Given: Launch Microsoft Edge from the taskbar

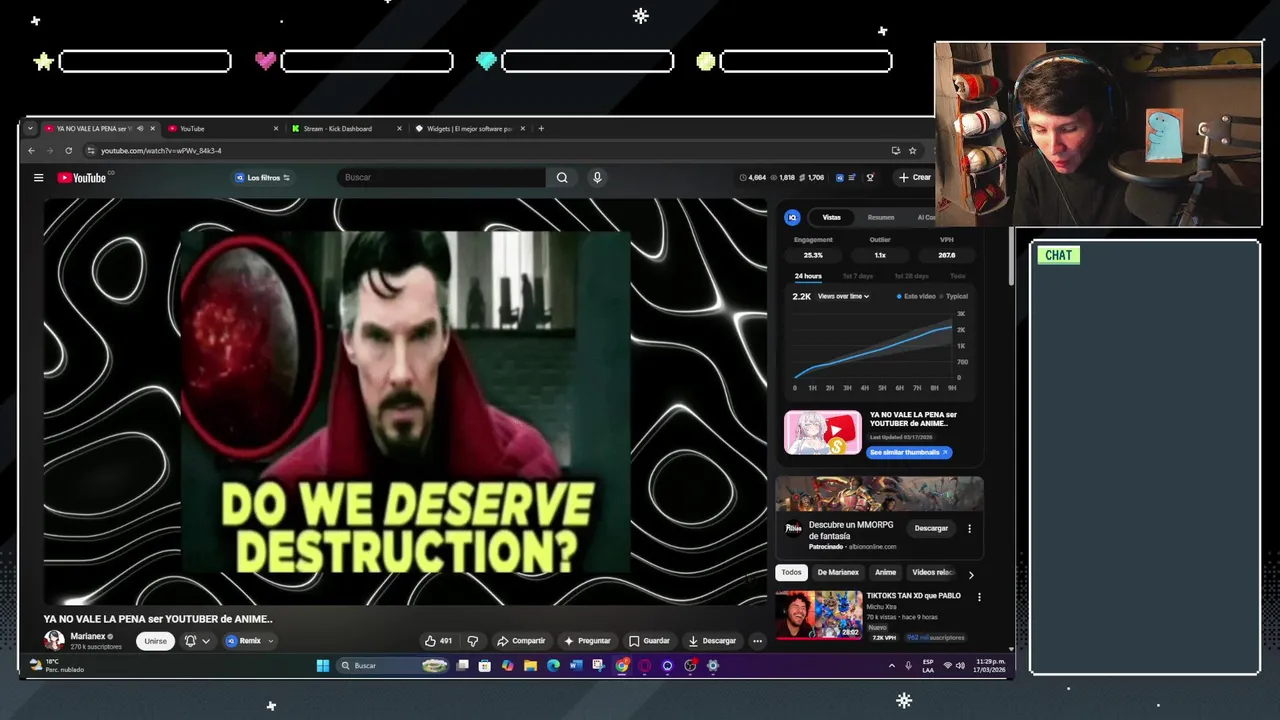Looking at the screenshot, I should pyautogui.click(x=553, y=665).
